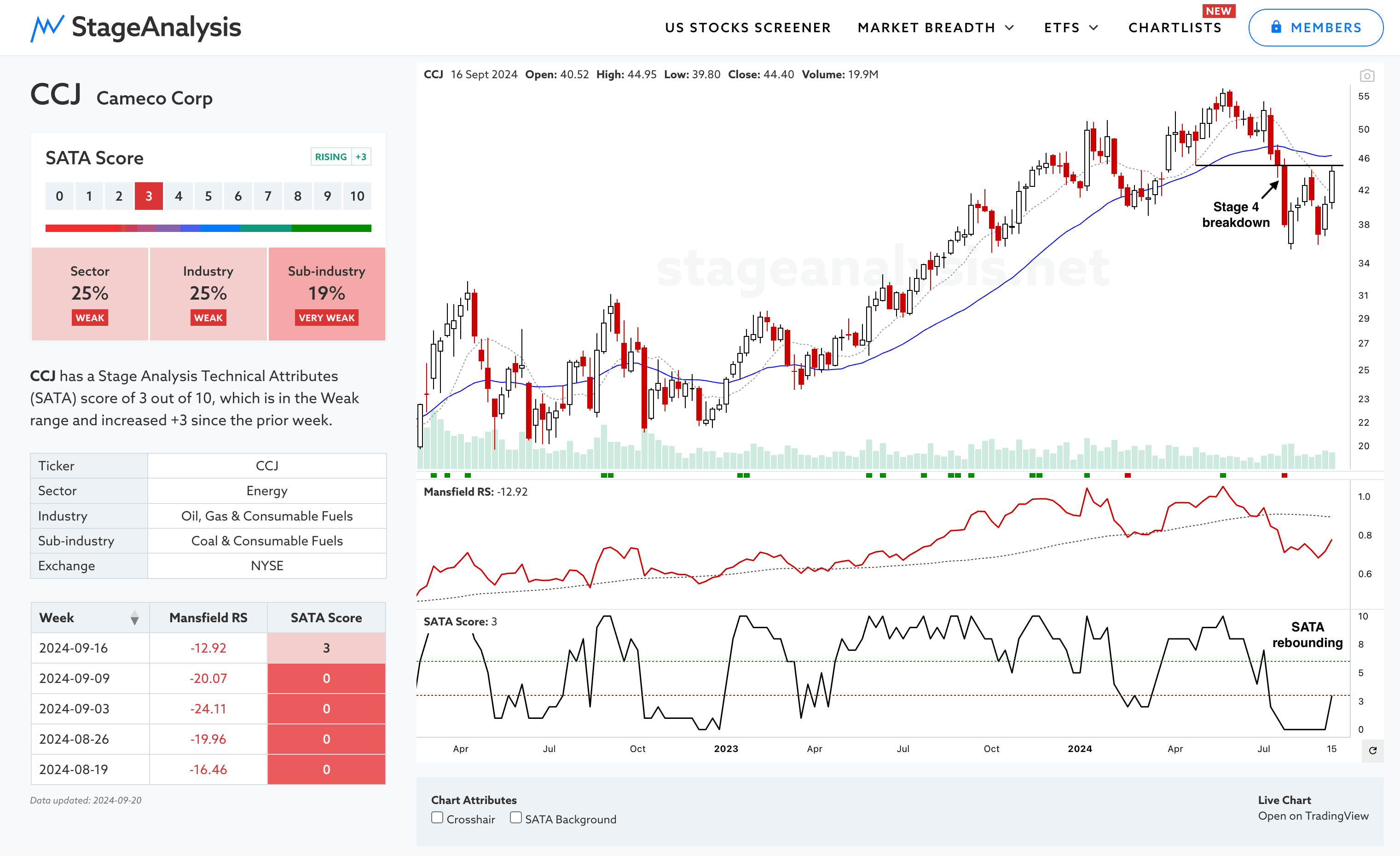The width and height of the screenshot is (1400, 856).
Task: Click the Mansfield RS column header
Action: (208, 618)
